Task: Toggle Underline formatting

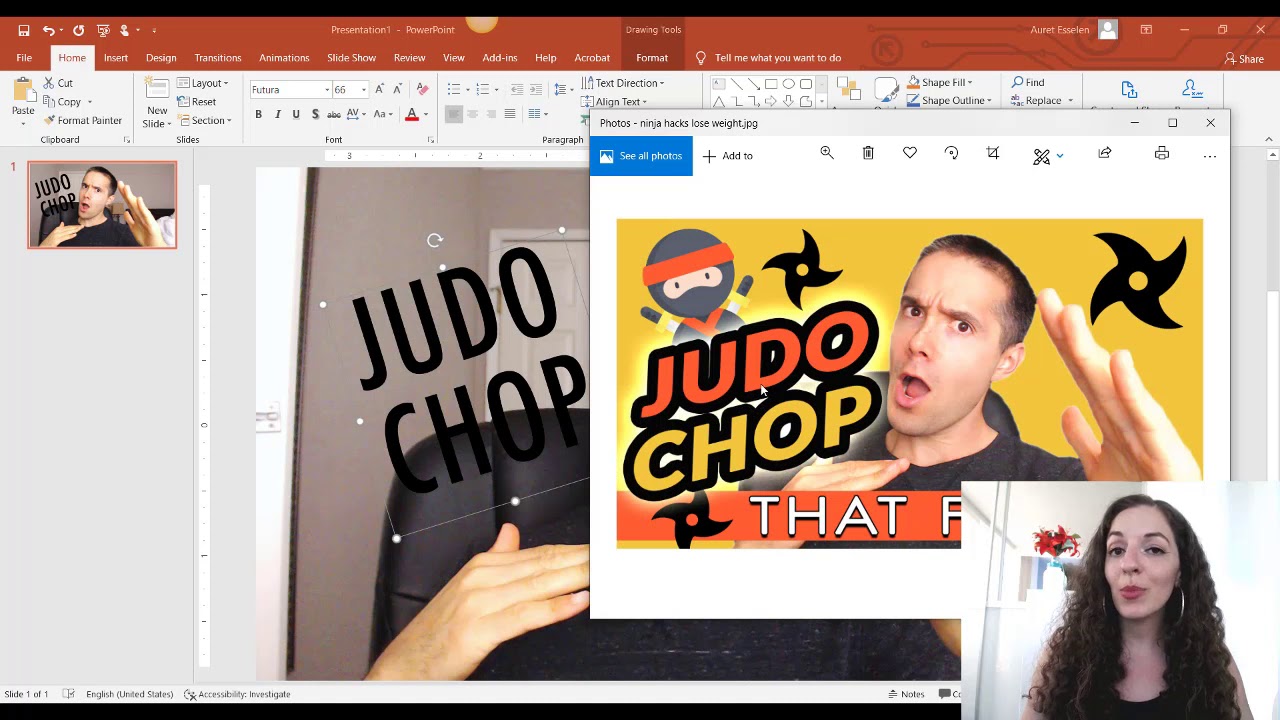Action: (x=296, y=114)
